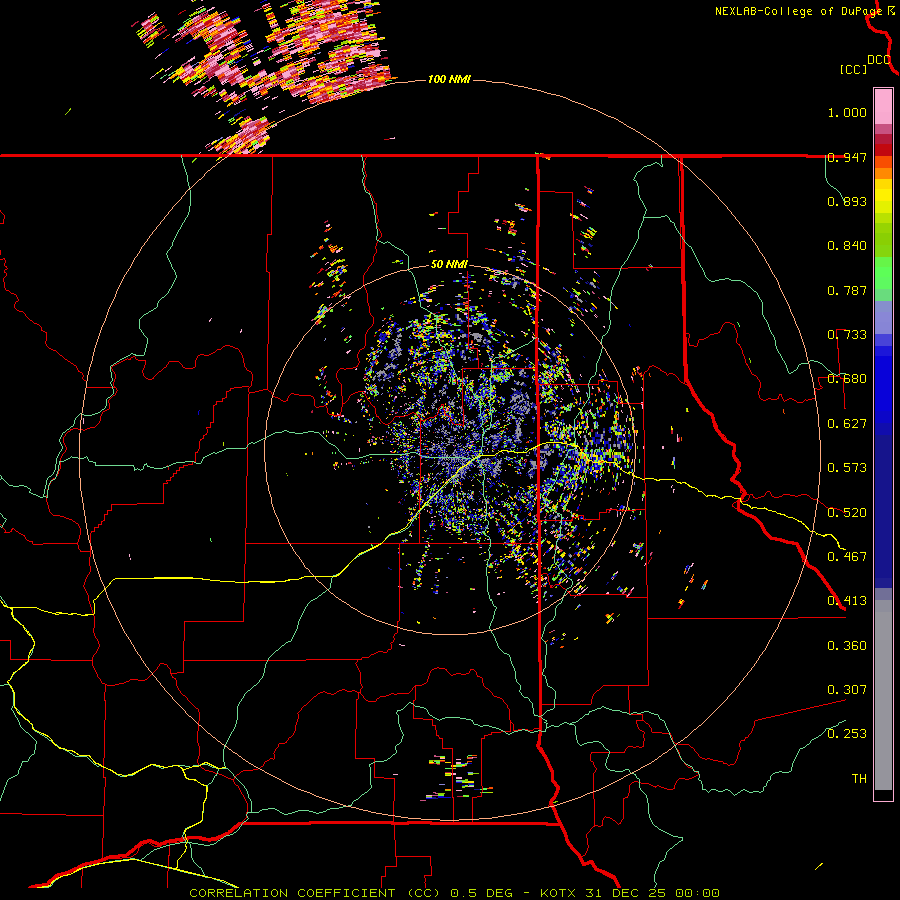Click the KOTX station identifier in caption

tap(559, 893)
